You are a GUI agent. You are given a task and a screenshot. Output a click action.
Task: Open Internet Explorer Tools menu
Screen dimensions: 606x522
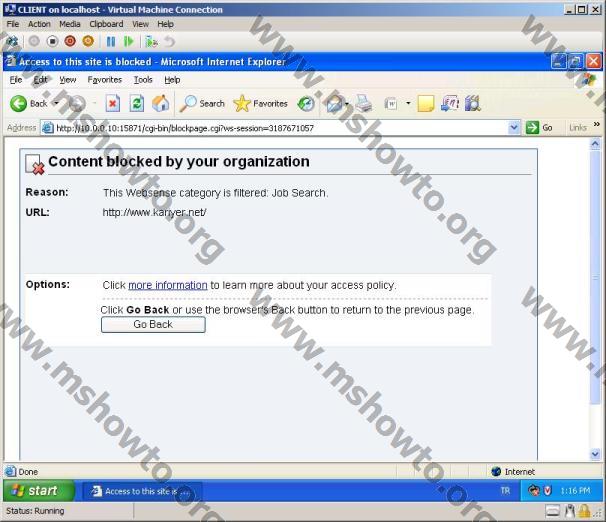click(143, 80)
